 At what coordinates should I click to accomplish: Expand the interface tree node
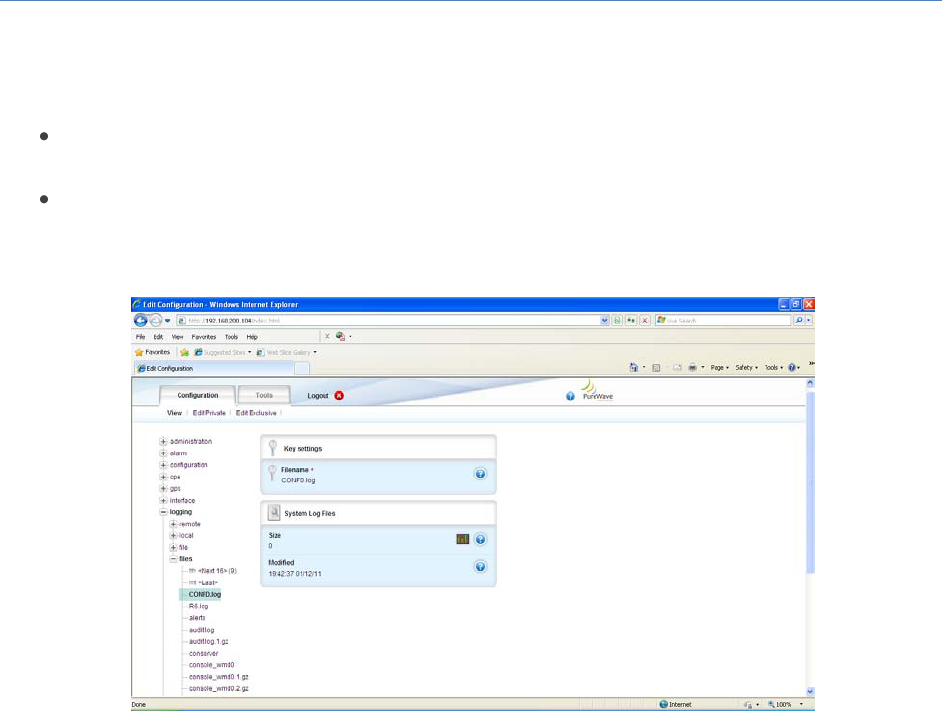click(163, 501)
